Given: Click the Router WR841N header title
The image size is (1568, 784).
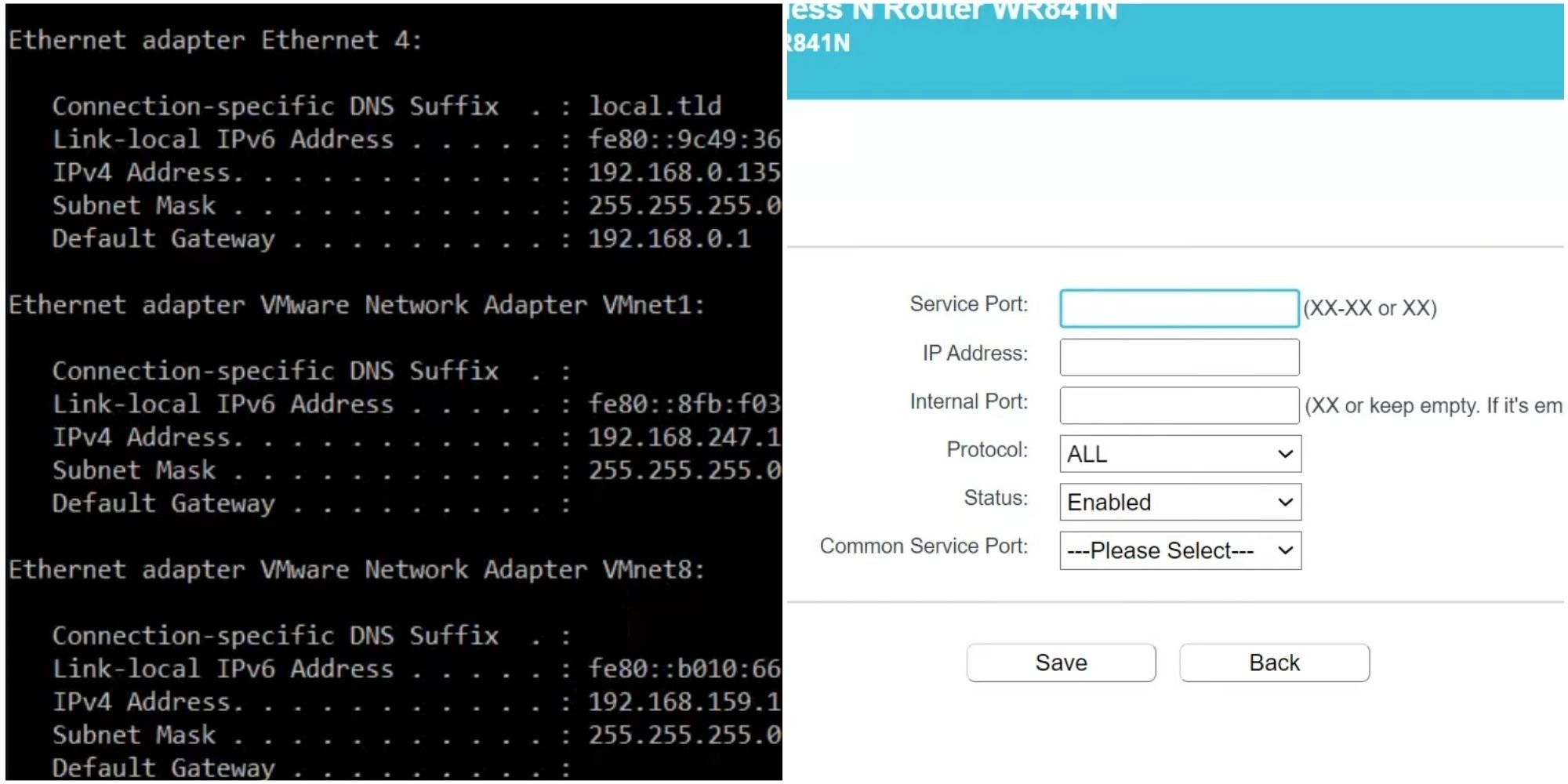Looking at the screenshot, I should point(952,11).
